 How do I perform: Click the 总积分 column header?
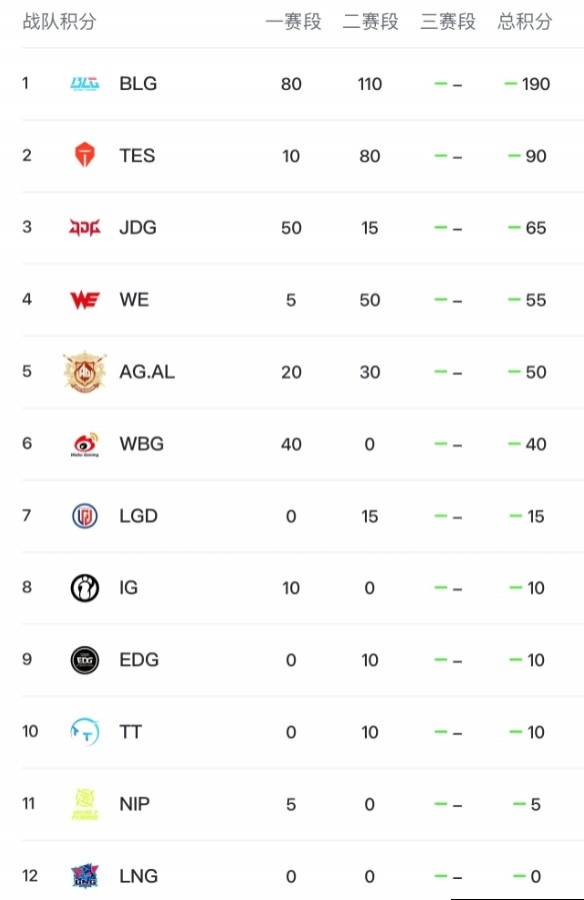[x=525, y=22]
